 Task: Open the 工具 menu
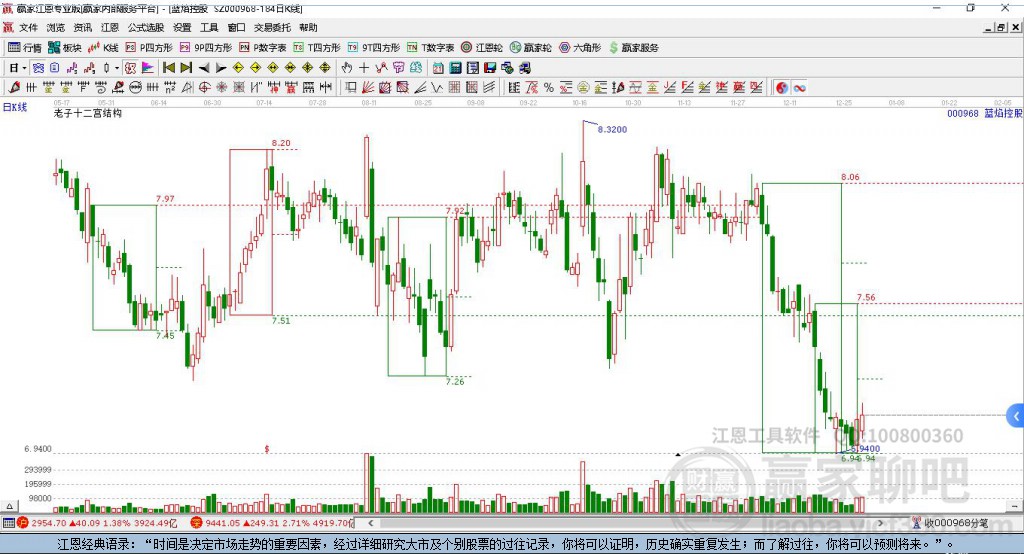[x=209, y=27]
